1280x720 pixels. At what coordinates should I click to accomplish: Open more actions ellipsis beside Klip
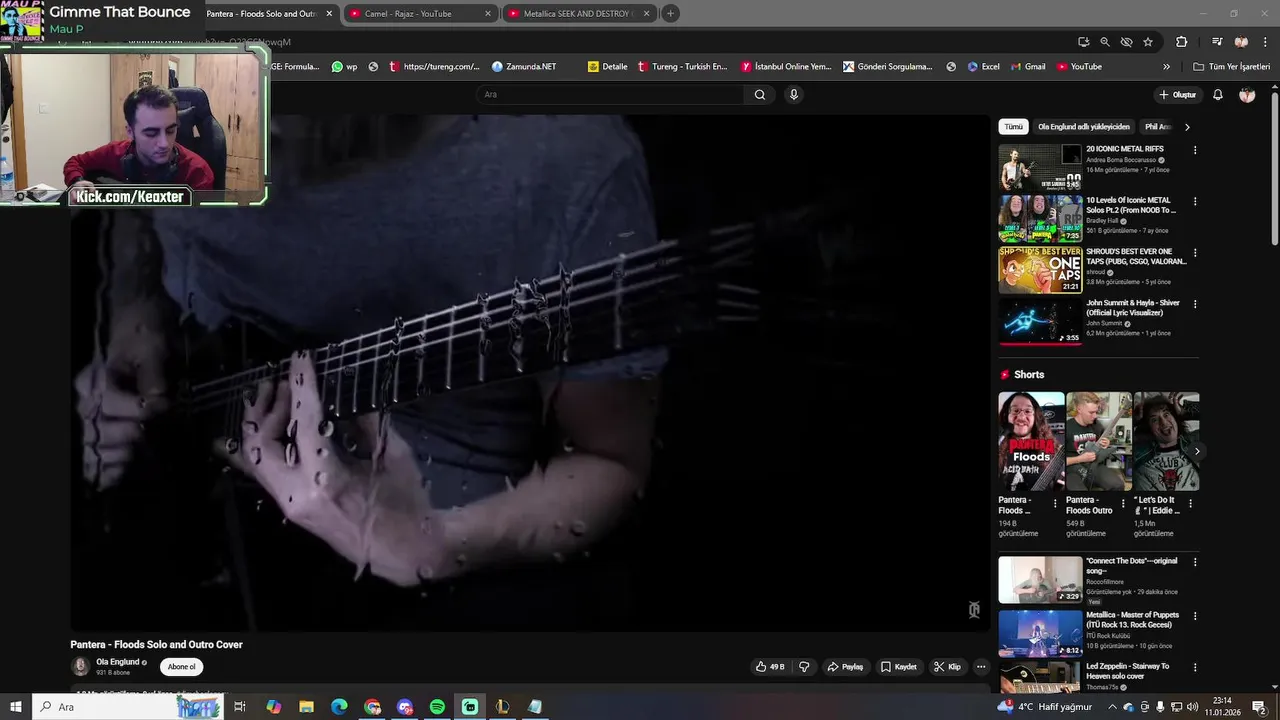point(981,667)
